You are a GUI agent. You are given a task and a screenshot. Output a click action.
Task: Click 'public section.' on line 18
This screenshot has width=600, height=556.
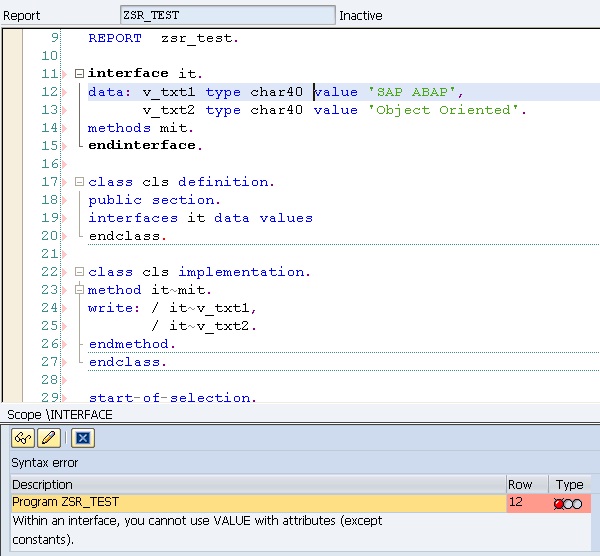[154, 200]
